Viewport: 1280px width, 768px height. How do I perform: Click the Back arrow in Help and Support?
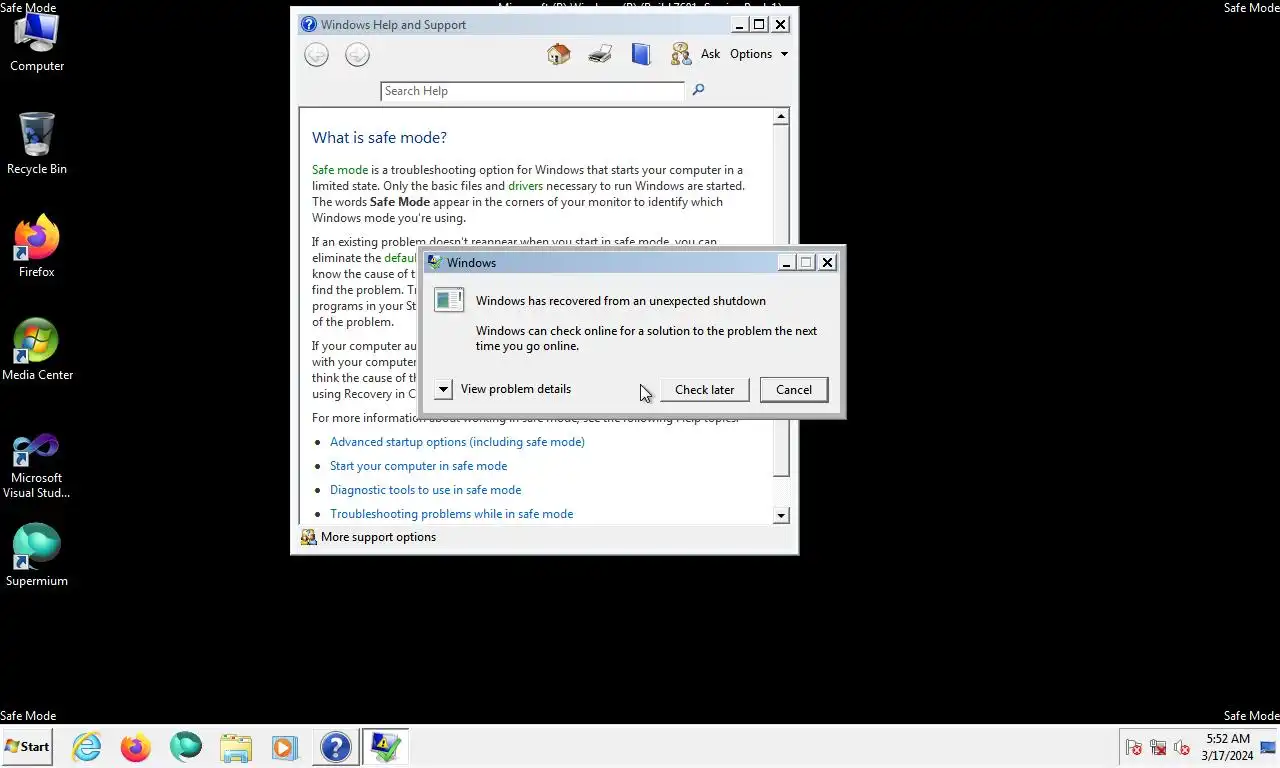[x=317, y=55]
